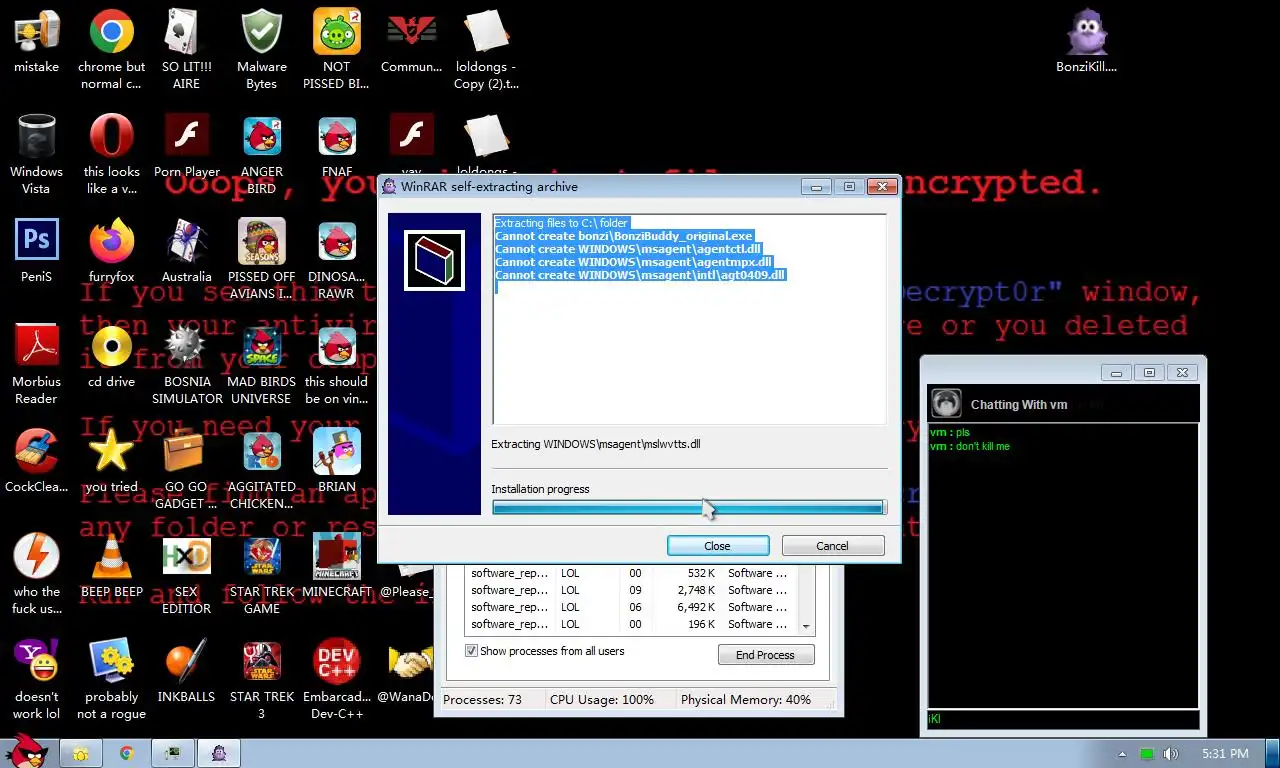Click 'vm : don't kill me' chat message
The height and width of the screenshot is (768, 1280).
[969, 446]
